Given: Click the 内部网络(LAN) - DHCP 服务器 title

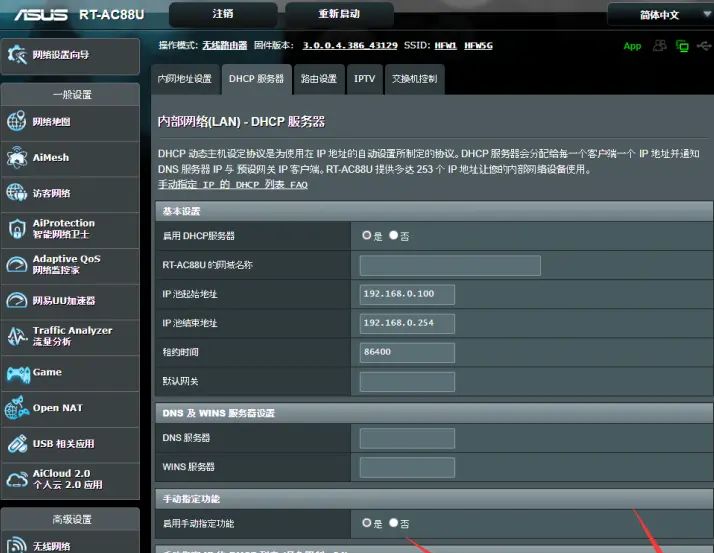Looking at the screenshot, I should (241, 122).
